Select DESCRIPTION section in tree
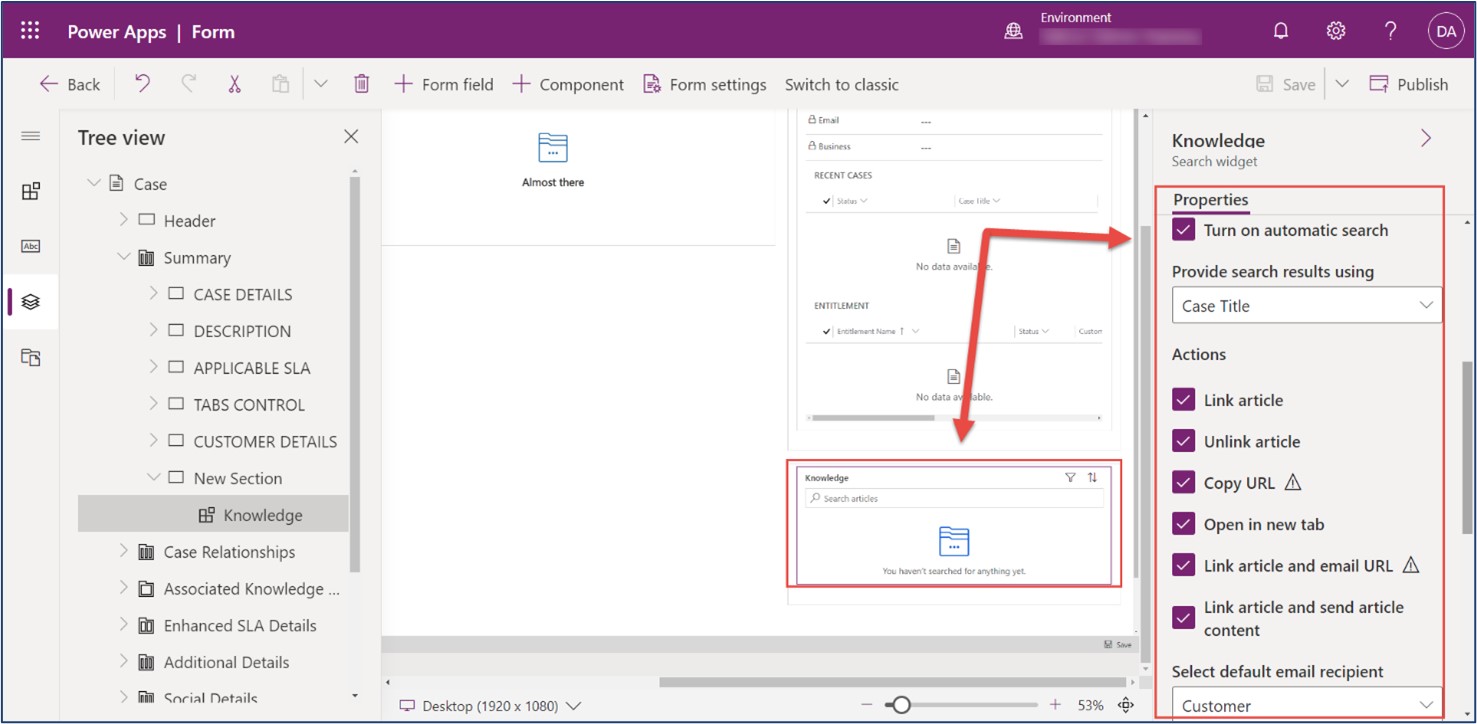 pyautogui.click(x=242, y=331)
